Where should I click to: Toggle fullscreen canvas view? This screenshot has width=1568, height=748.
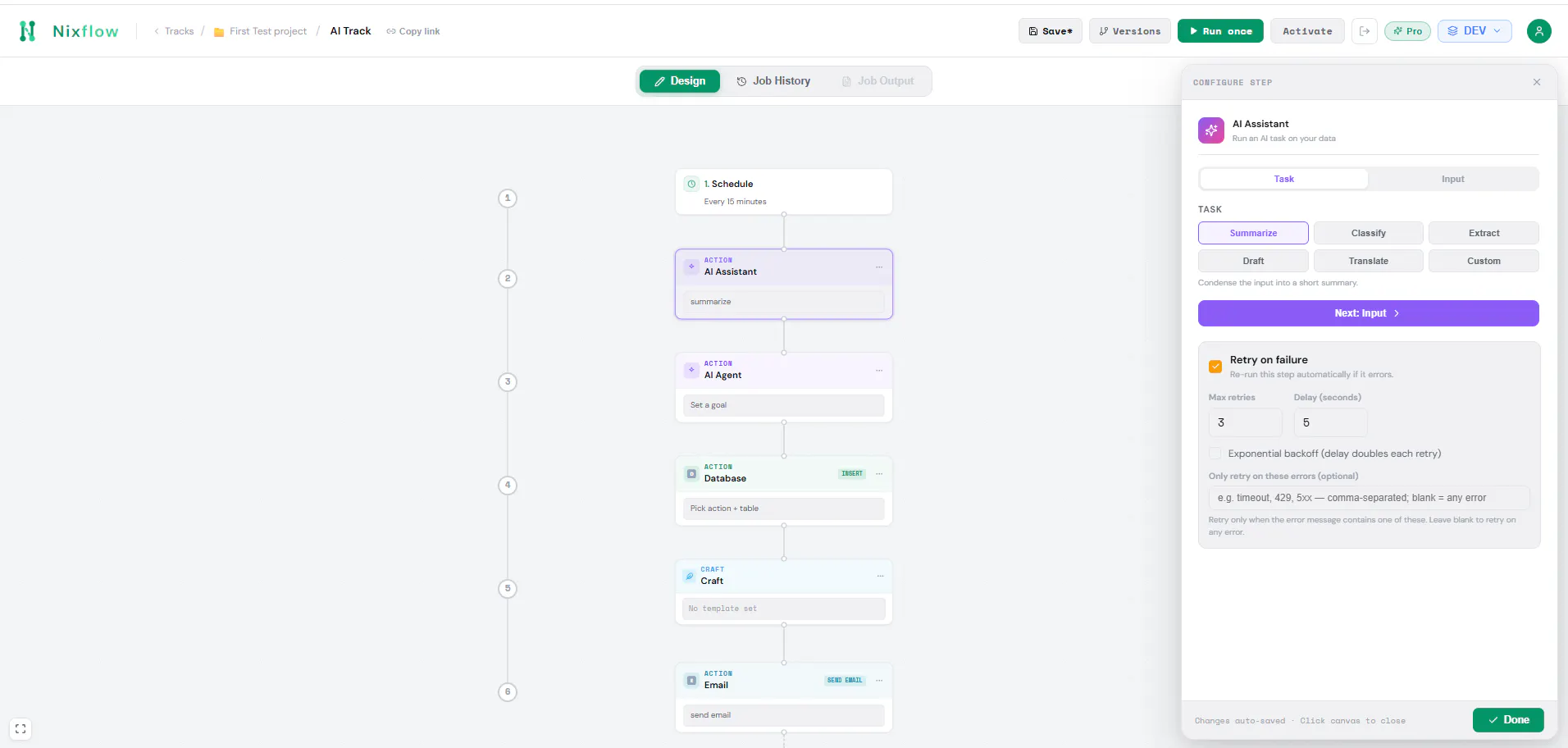(x=21, y=728)
